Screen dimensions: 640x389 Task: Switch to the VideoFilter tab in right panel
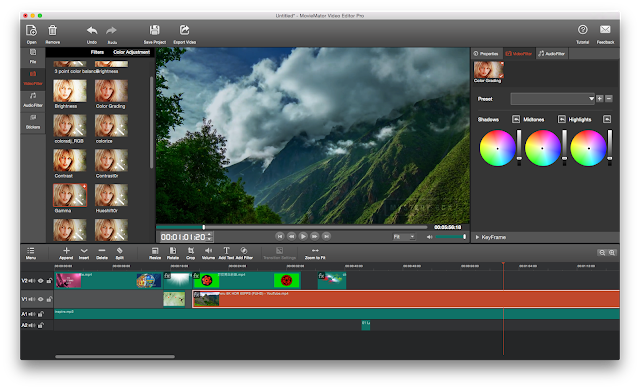(519, 53)
